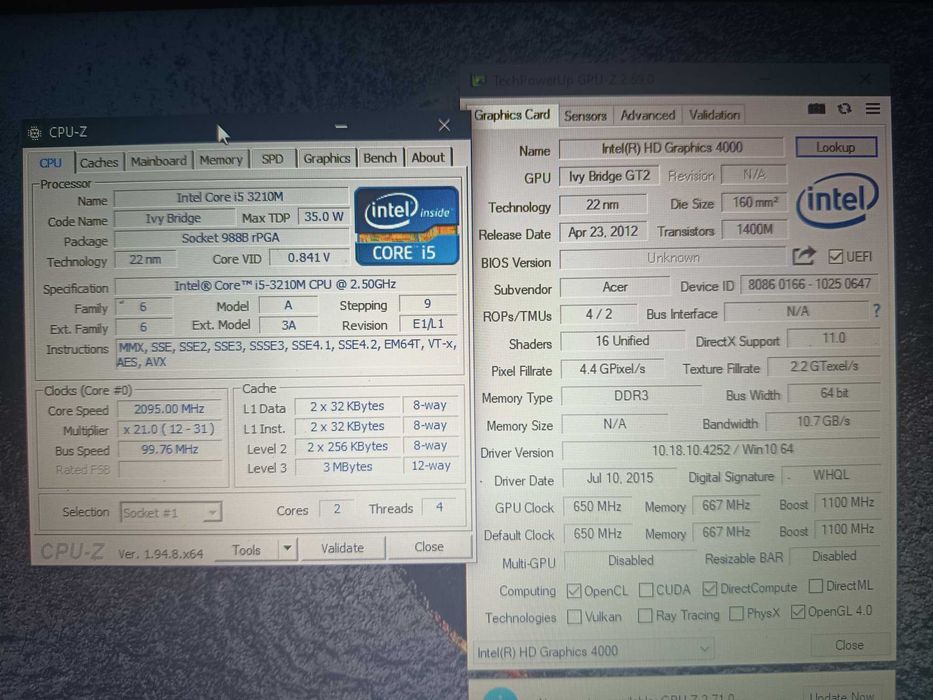
Task: Click the Bandwidth value 10.7 GB/s
Action: (x=824, y=421)
